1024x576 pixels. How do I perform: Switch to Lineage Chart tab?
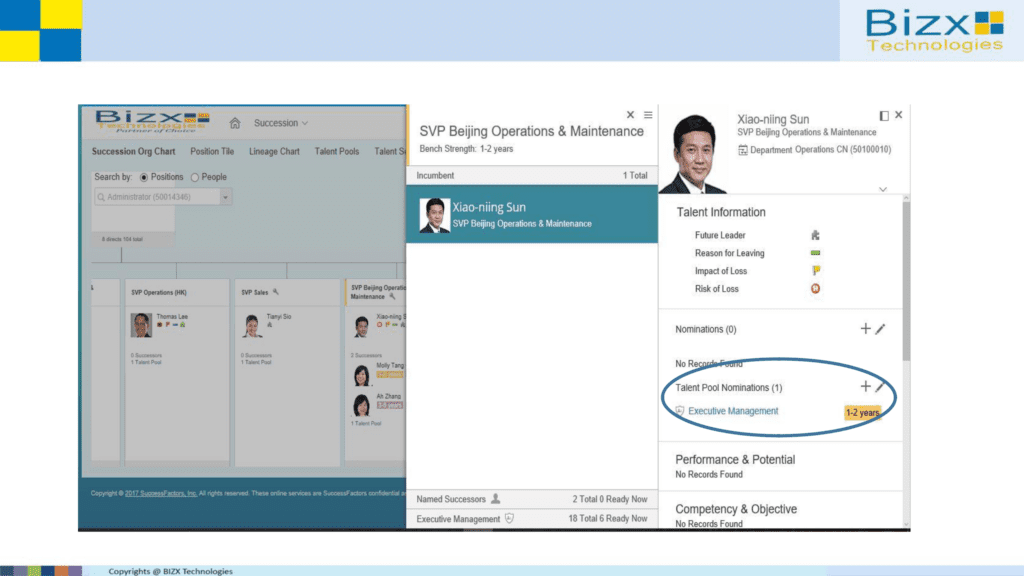(x=274, y=152)
